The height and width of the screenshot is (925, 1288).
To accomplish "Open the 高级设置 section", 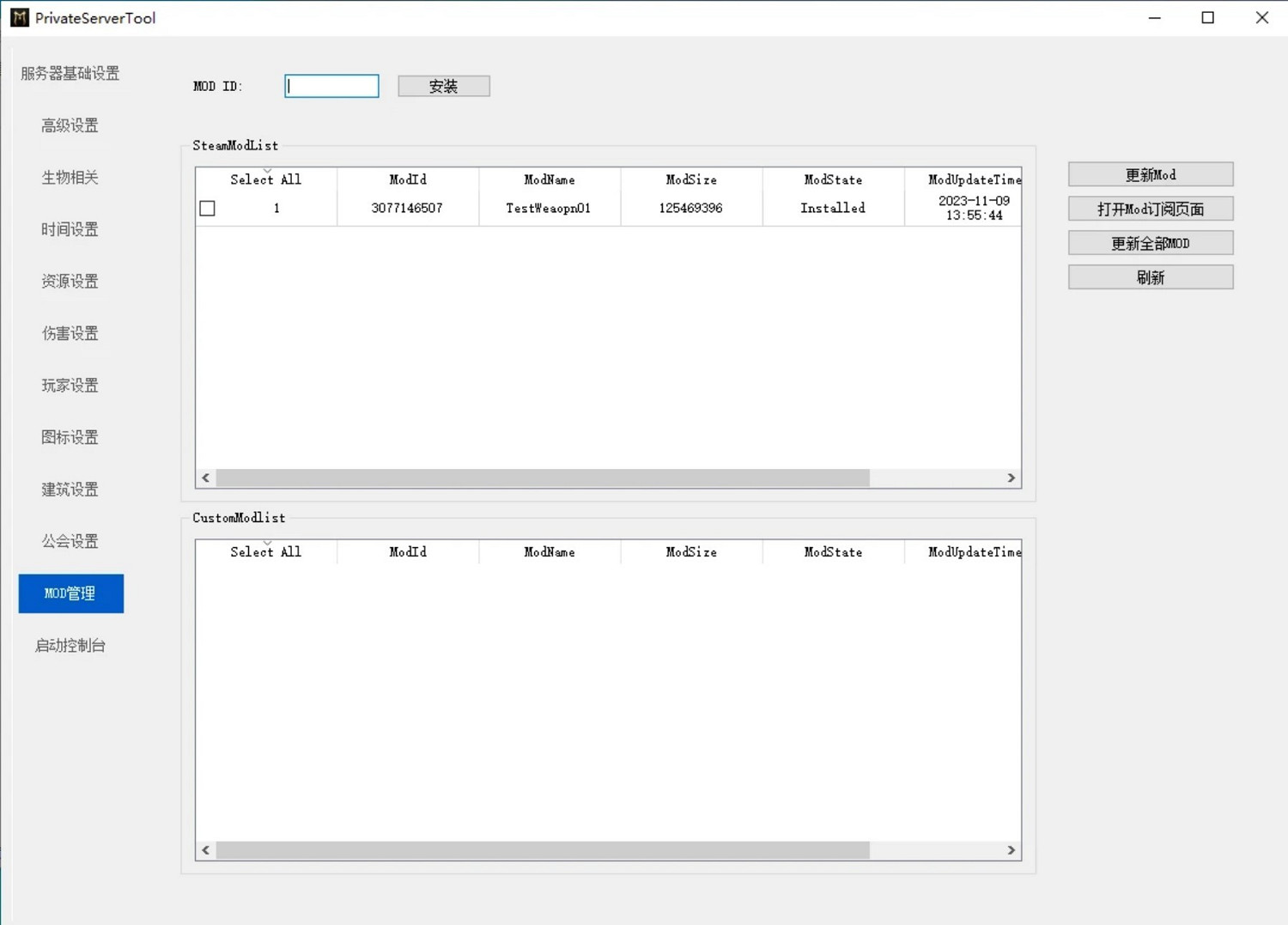I will [x=70, y=125].
